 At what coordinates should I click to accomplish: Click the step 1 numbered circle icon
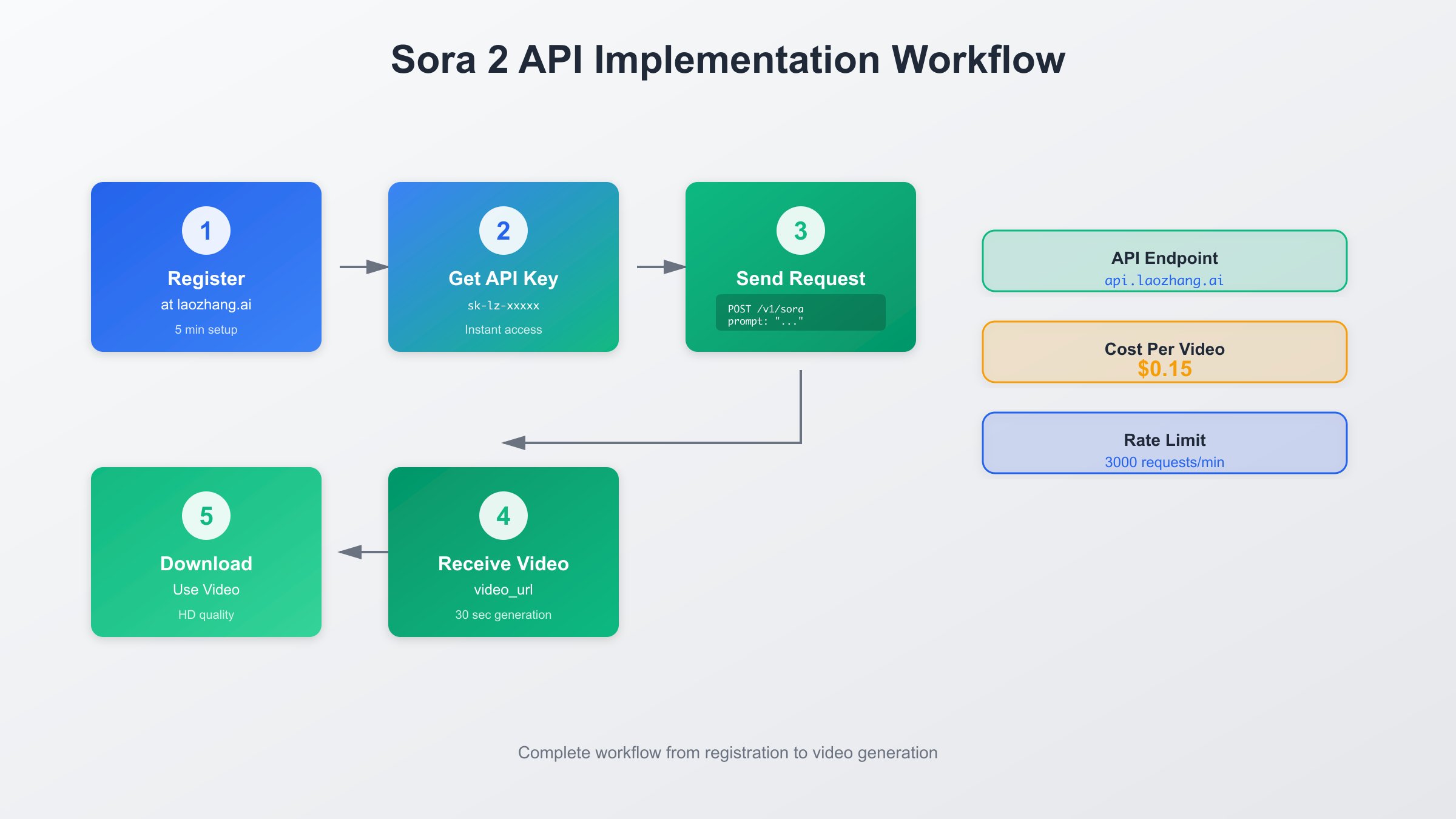206,229
